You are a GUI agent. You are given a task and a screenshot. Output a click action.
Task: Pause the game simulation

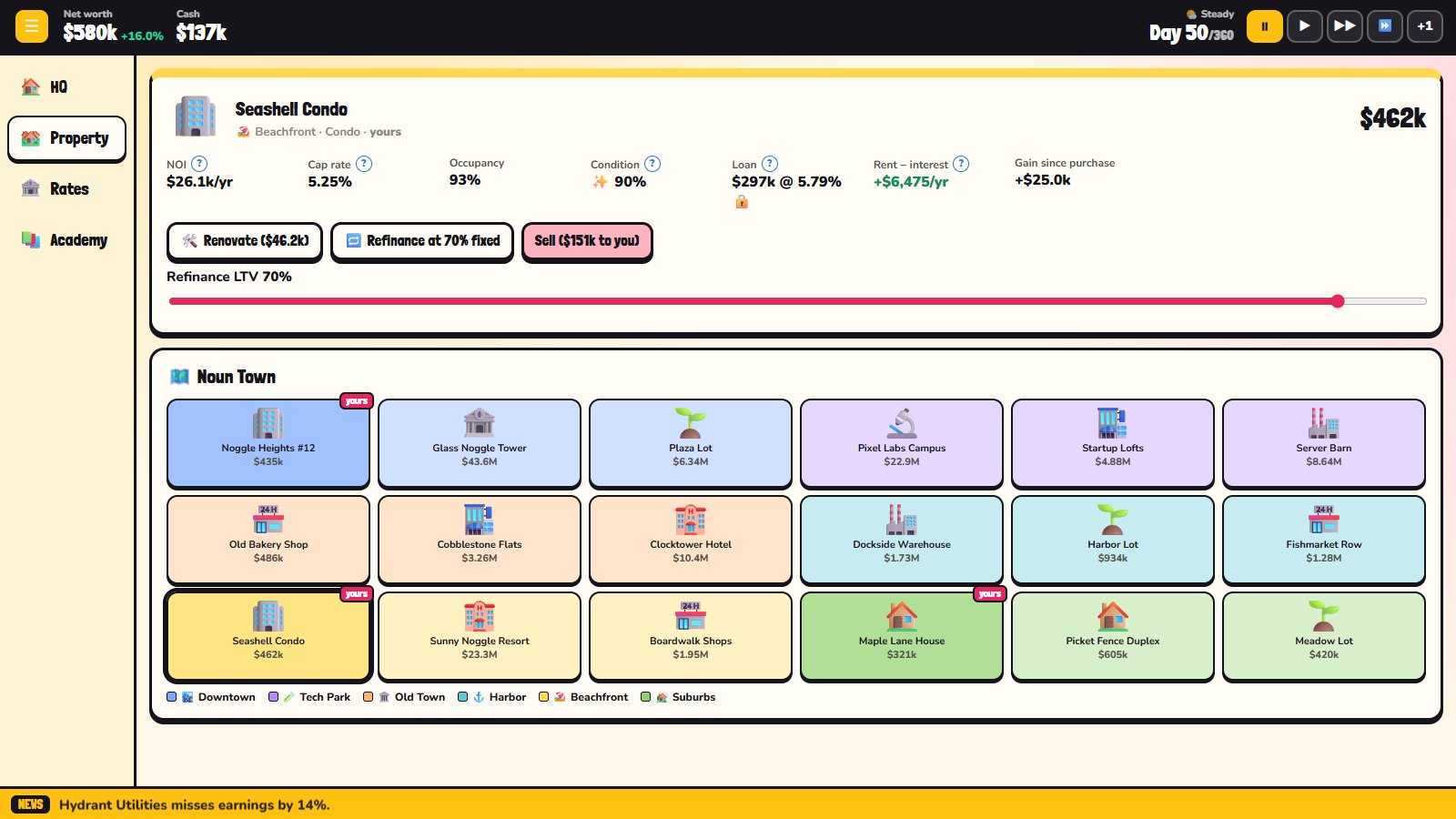click(1264, 26)
